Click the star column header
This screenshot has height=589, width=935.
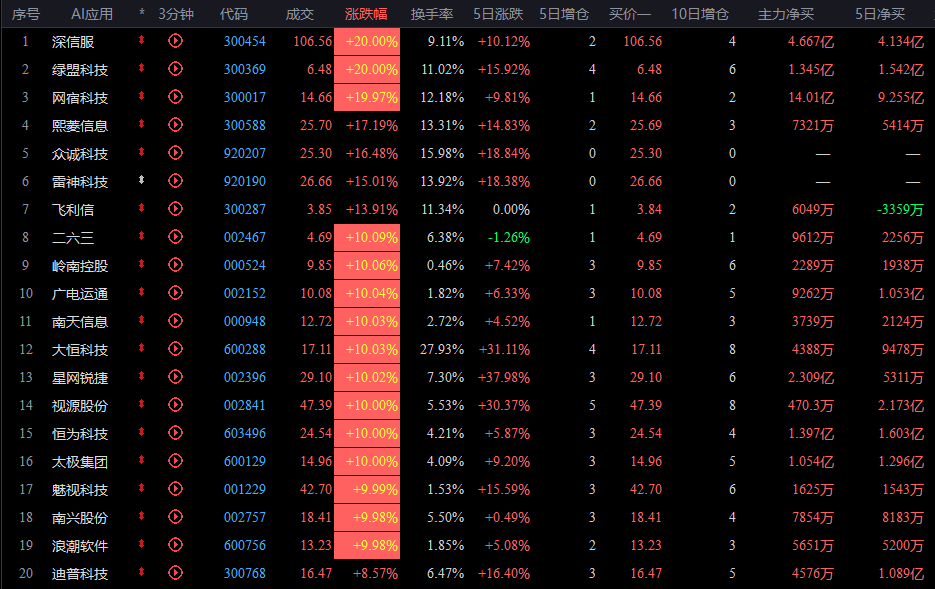(141, 12)
